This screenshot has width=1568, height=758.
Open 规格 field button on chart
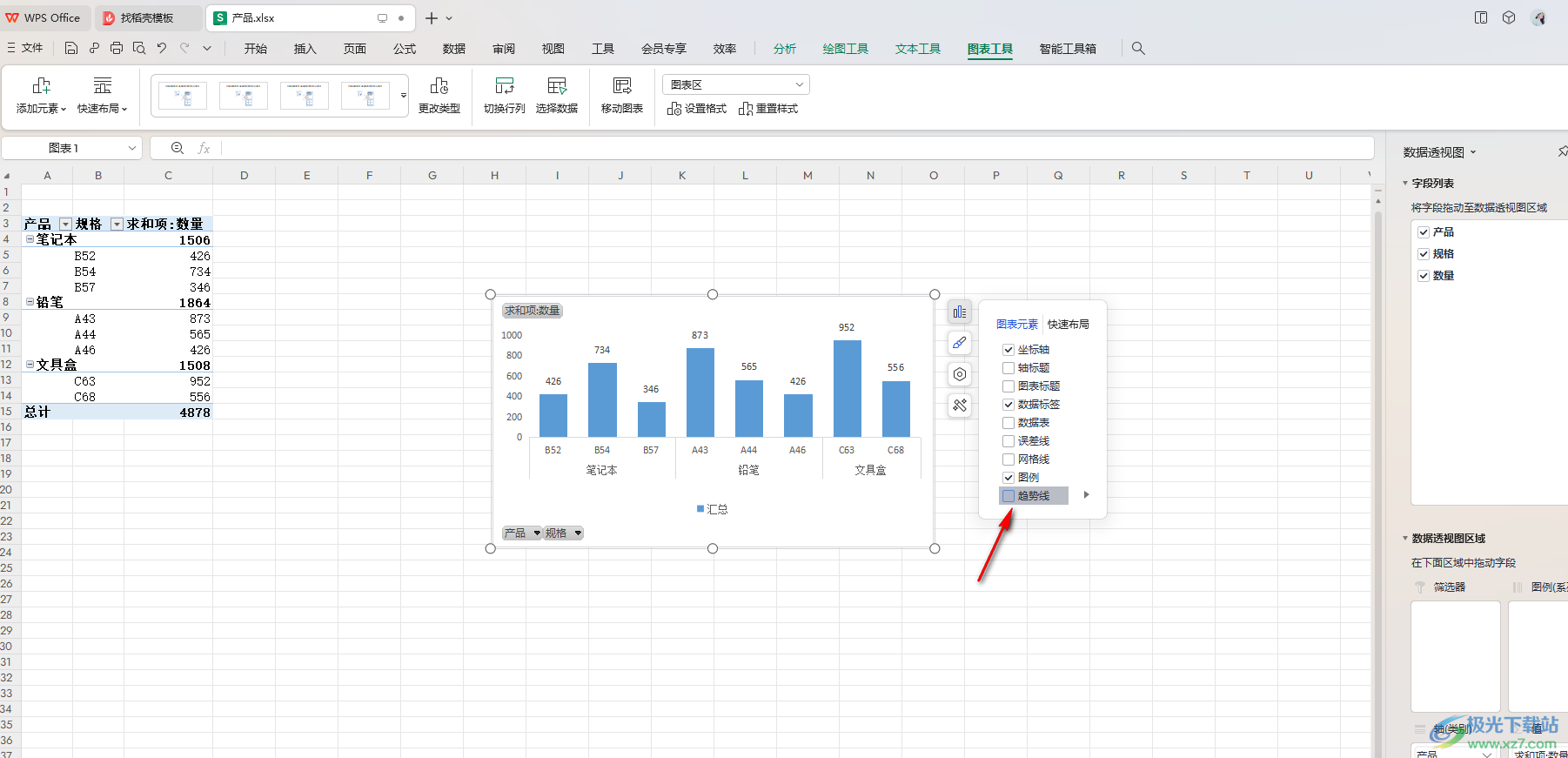click(x=564, y=533)
